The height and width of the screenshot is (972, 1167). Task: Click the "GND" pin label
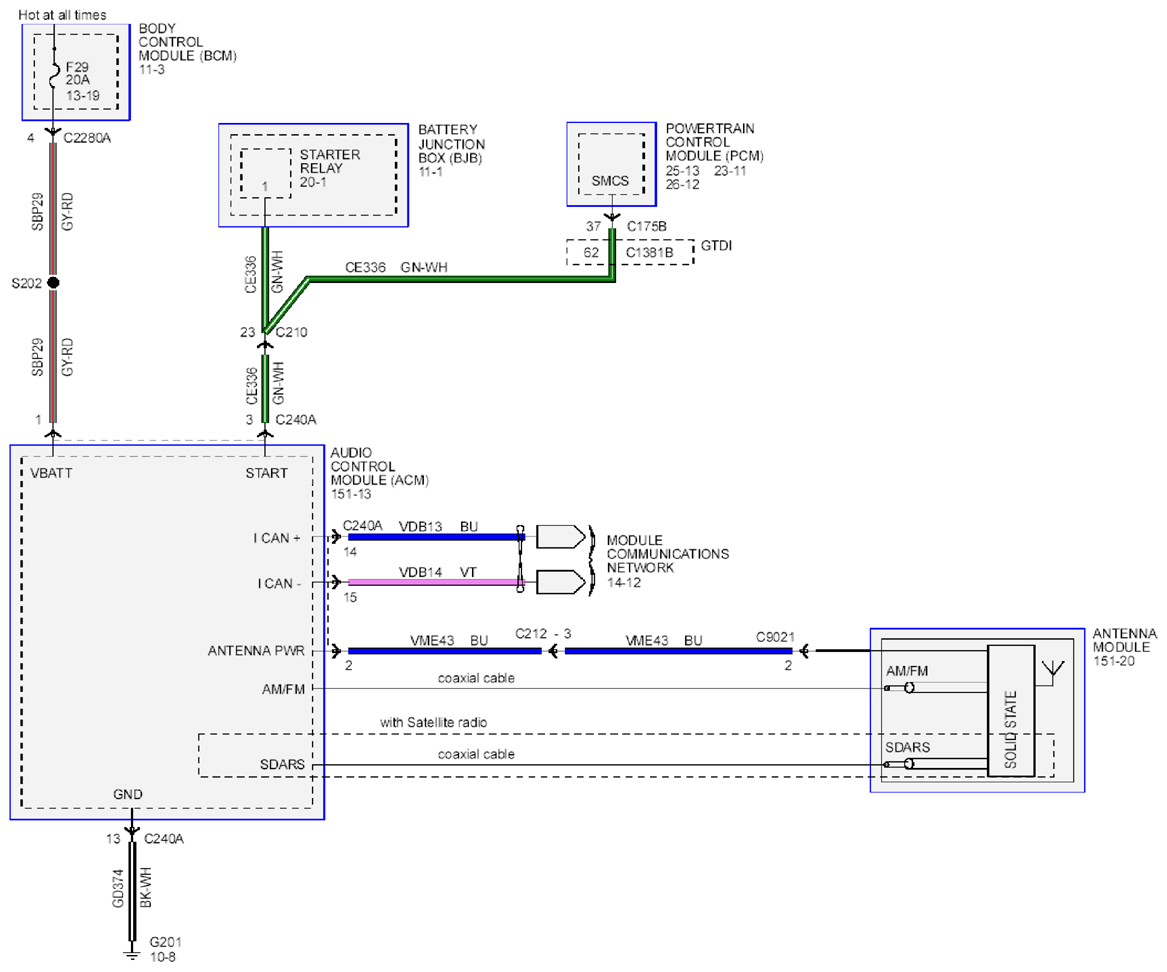pos(127,795)
